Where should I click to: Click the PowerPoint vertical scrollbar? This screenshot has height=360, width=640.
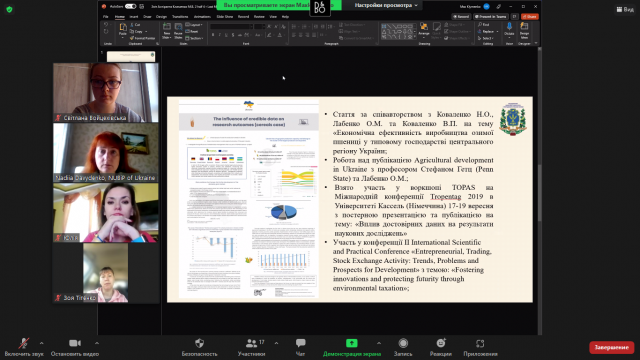[x=540, y=192]
